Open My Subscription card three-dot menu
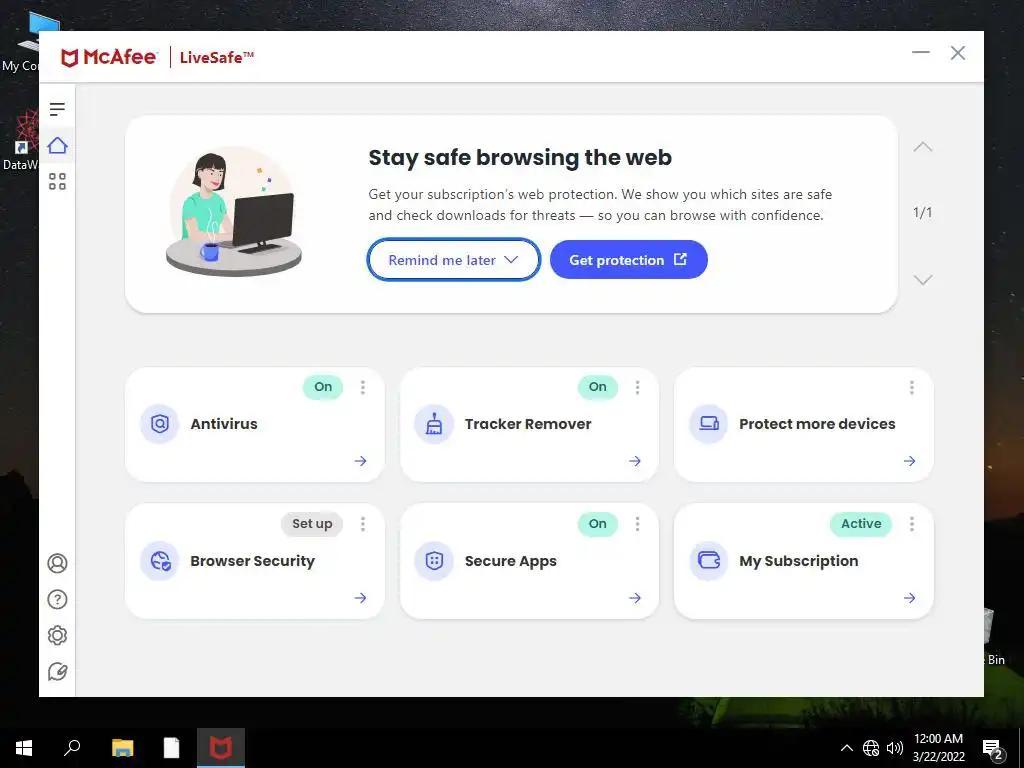1024x768 pixels. tap(912, 524)
